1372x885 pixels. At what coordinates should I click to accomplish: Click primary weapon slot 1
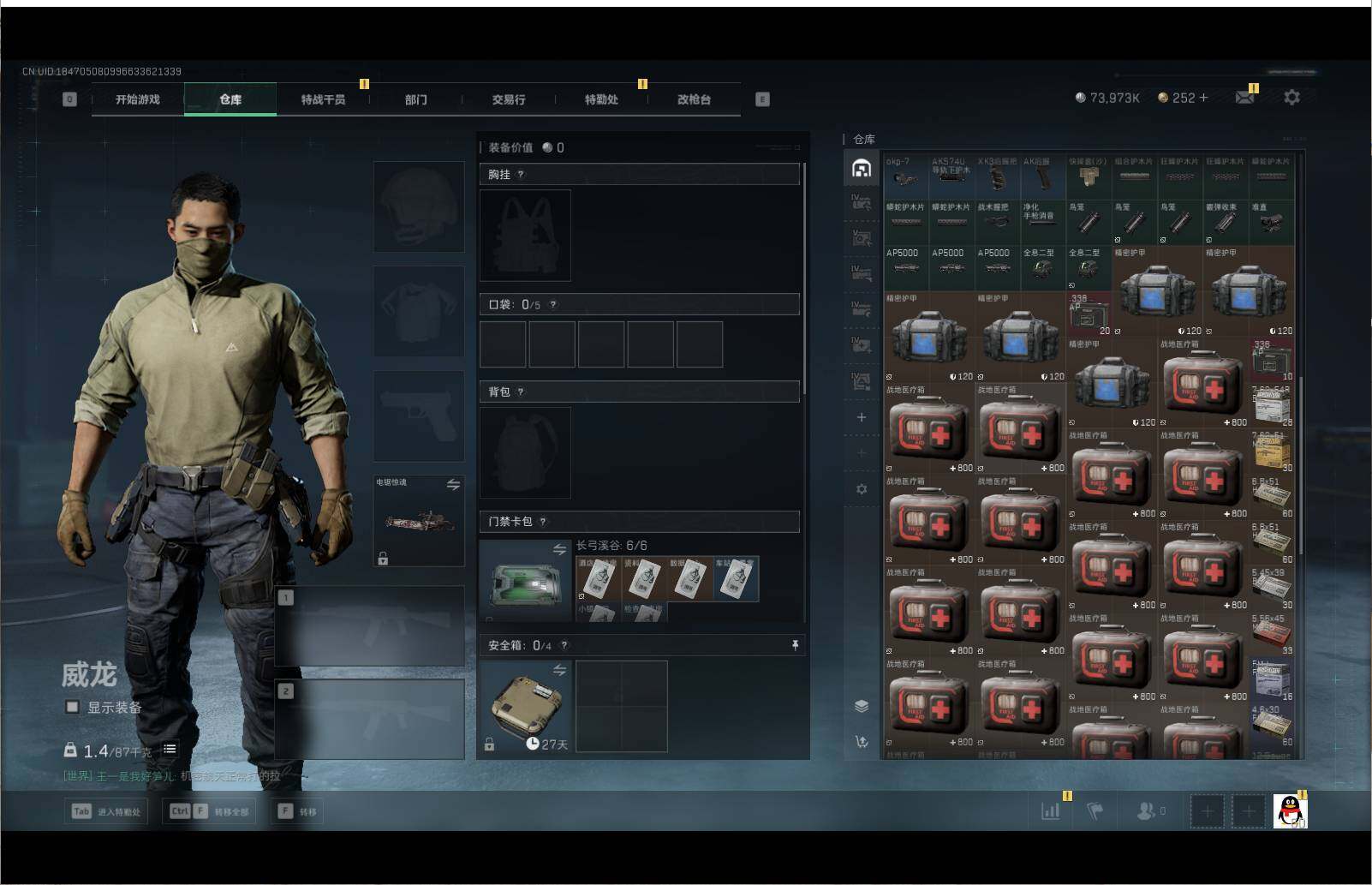click(370, 626)
